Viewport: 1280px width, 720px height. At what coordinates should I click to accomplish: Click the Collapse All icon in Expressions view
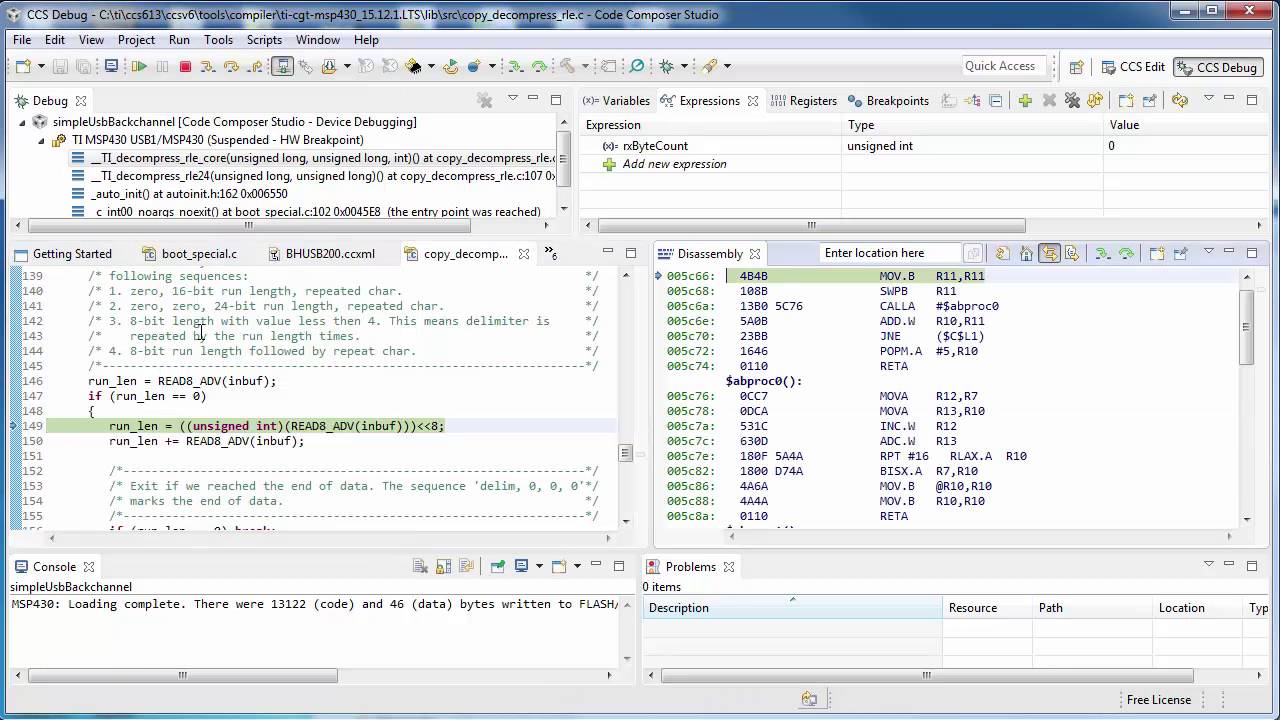(x=996, y=101)
